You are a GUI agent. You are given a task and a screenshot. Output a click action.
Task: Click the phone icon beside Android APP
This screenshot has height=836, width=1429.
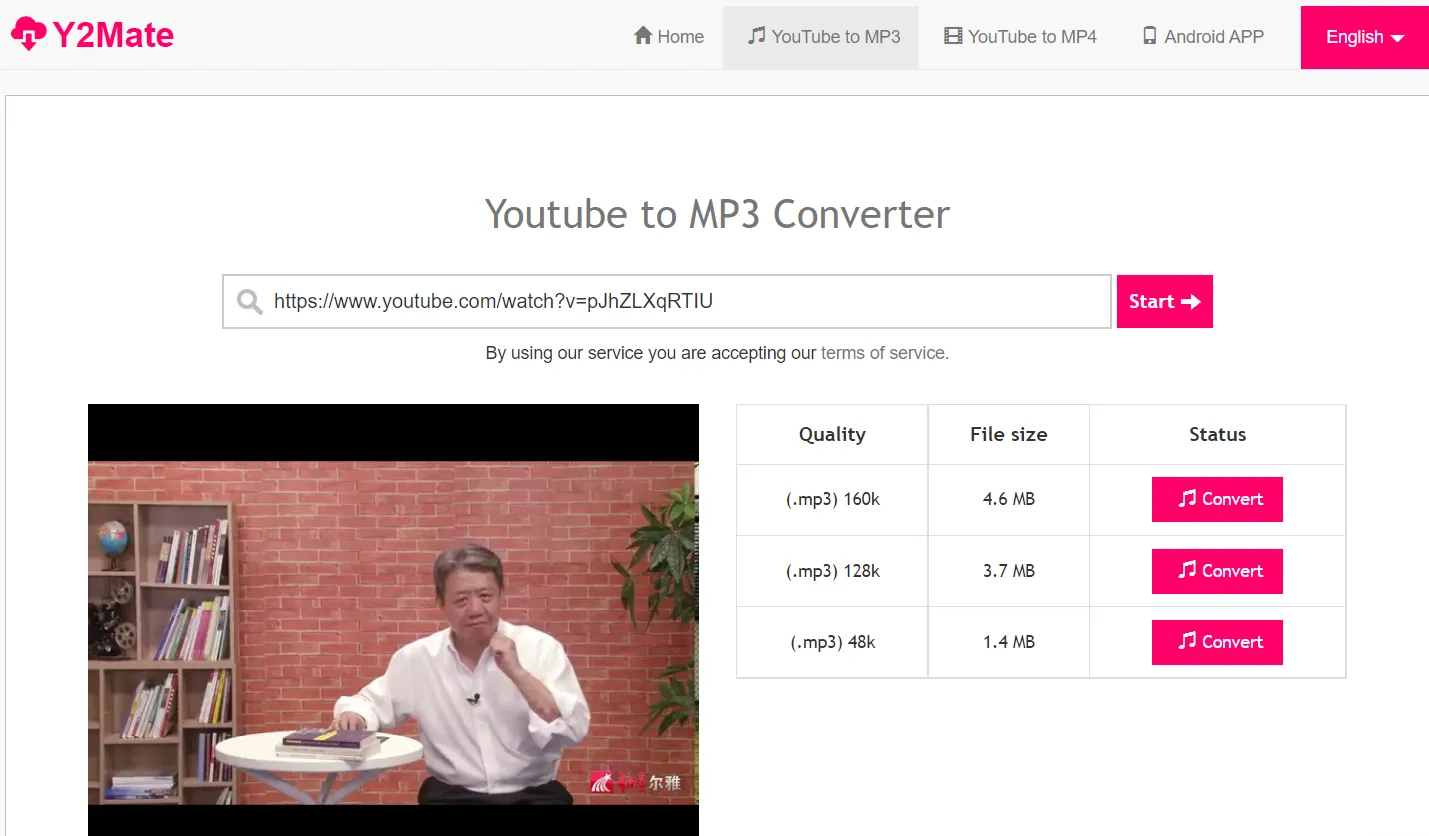(1150, 36)
